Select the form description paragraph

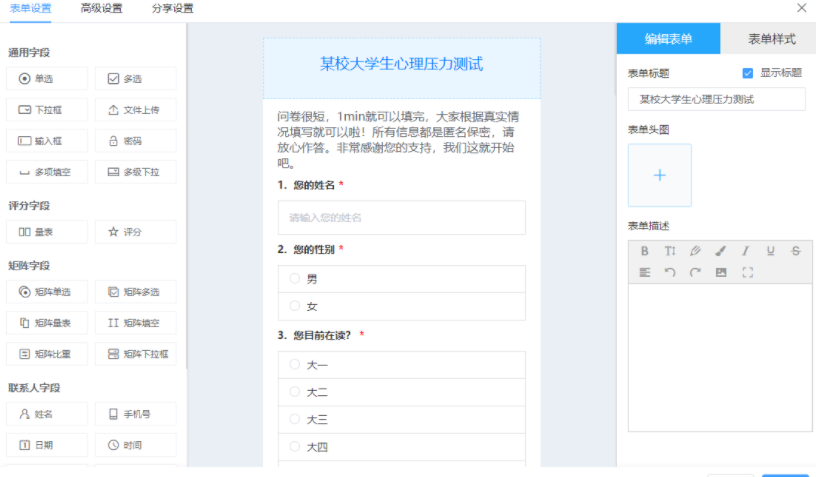398,139
